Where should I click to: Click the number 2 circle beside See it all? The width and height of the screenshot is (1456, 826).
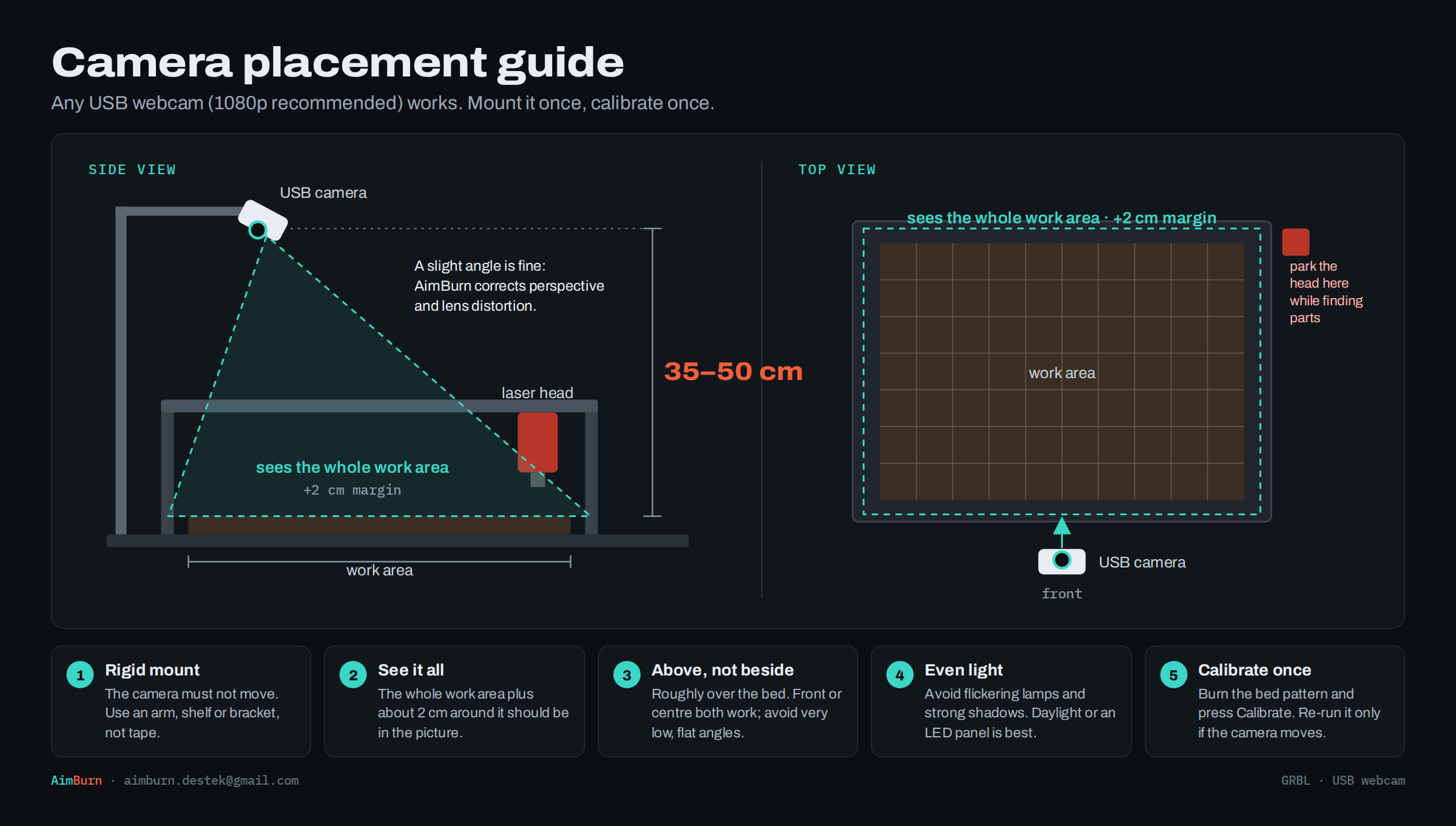tap(353, 675)
